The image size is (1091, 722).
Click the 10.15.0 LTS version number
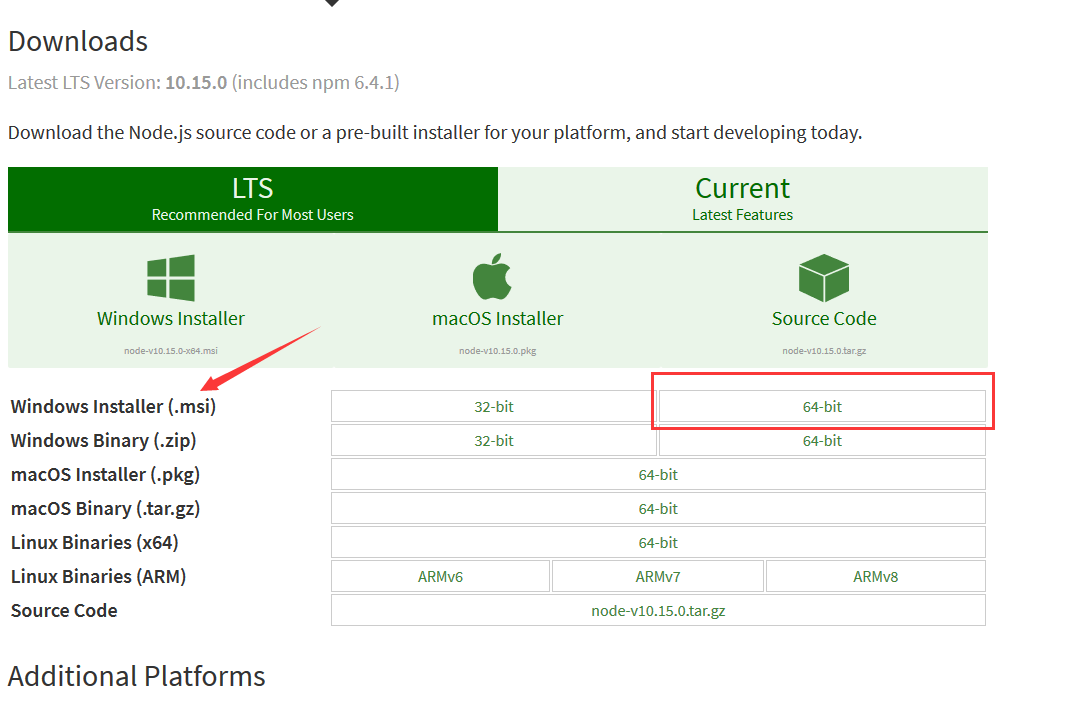[196, 83]
